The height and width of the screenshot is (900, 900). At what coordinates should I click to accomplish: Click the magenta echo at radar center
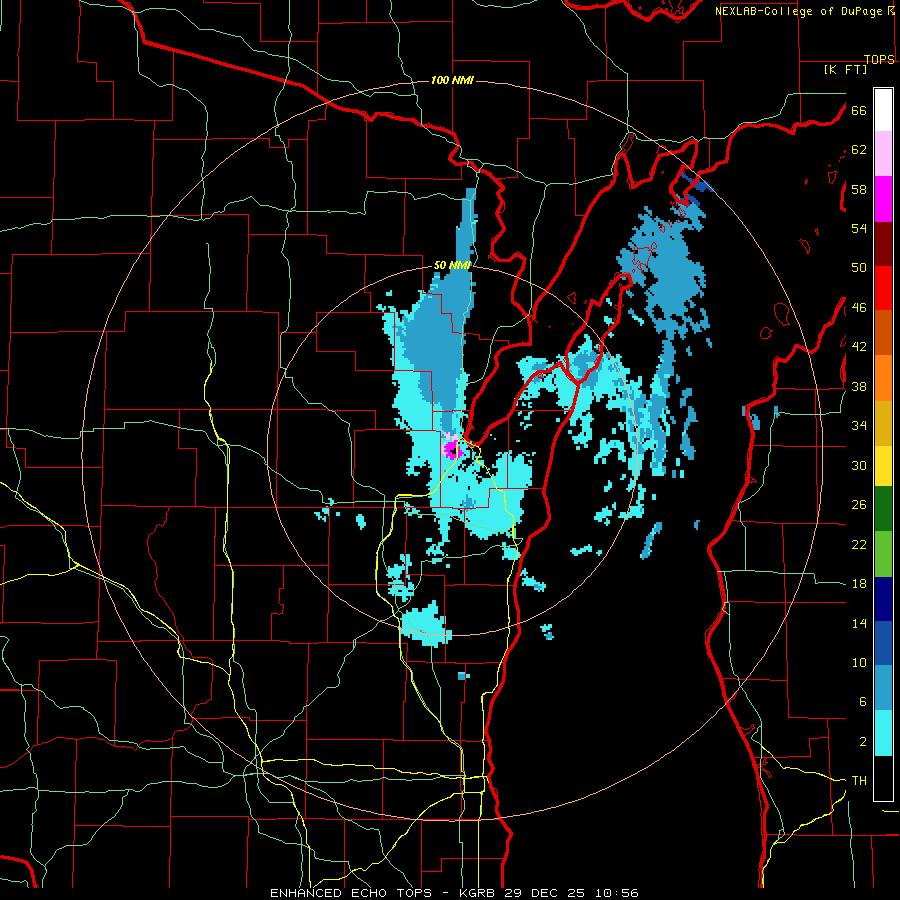(453, 449)
